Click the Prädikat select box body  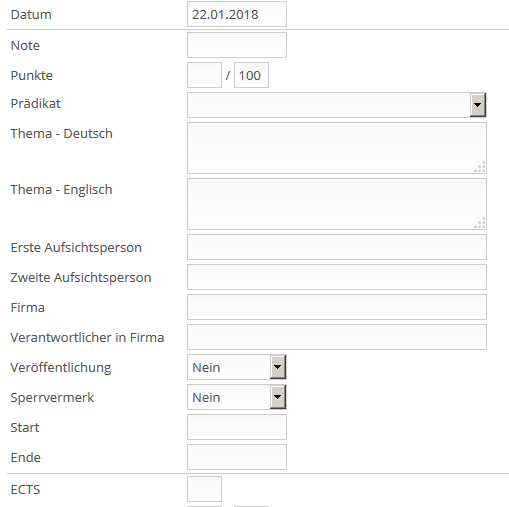[329, 105]
